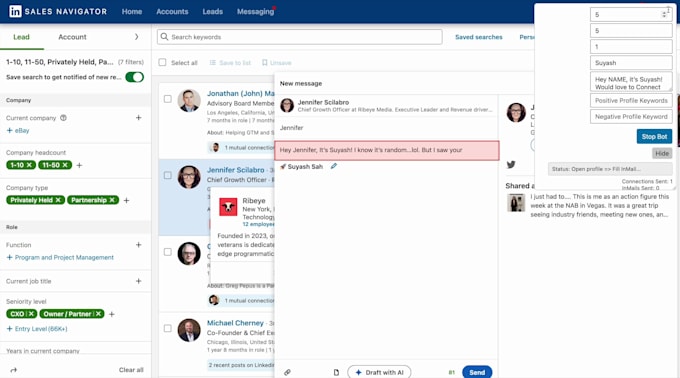Remove the Privately Held filter

(x=58, y=200)
